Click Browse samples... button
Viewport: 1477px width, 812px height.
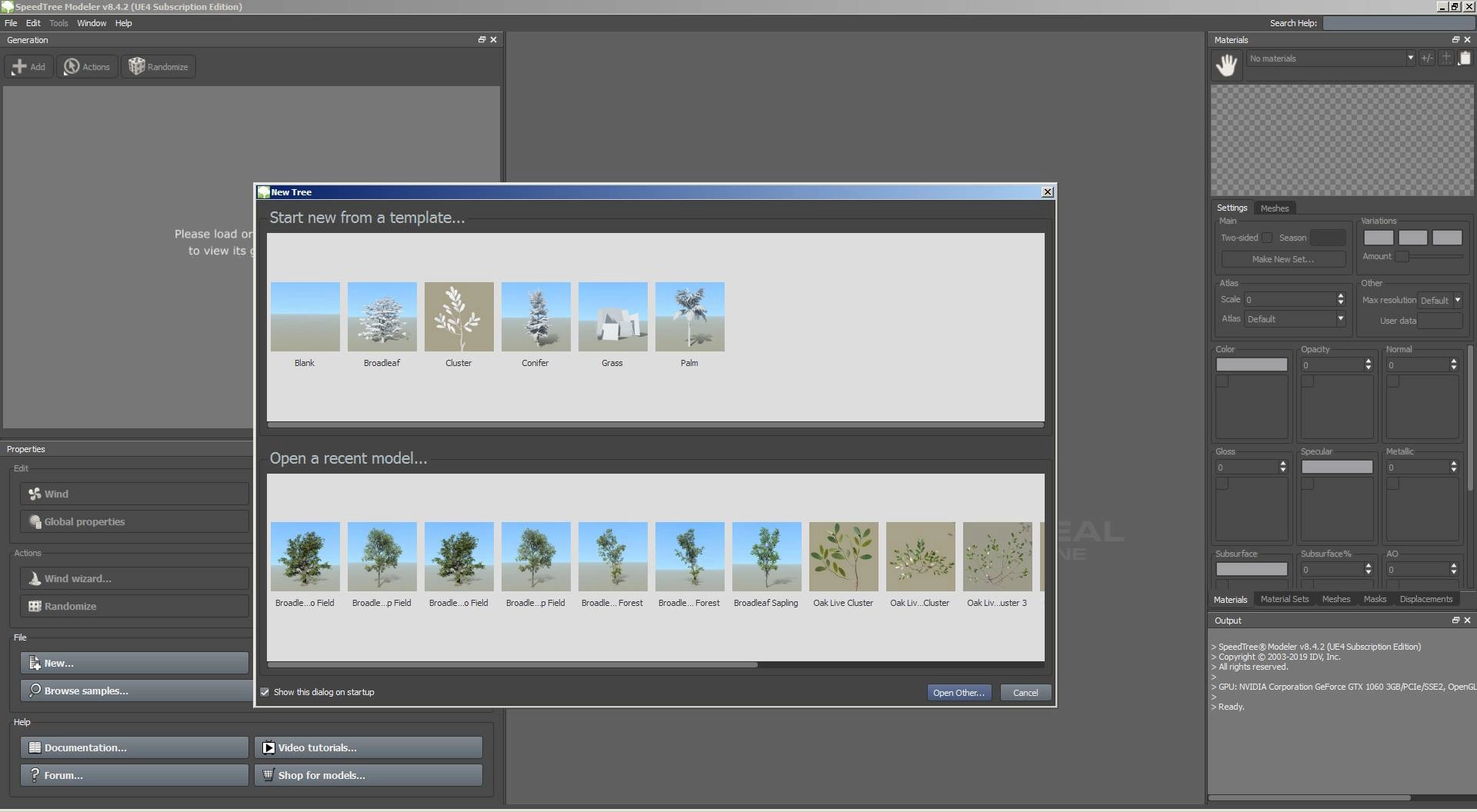137,691
